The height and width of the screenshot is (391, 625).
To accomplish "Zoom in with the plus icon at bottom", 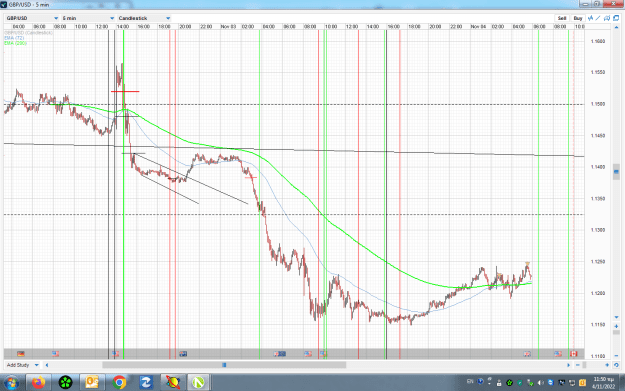I will (x=607, y=365).
